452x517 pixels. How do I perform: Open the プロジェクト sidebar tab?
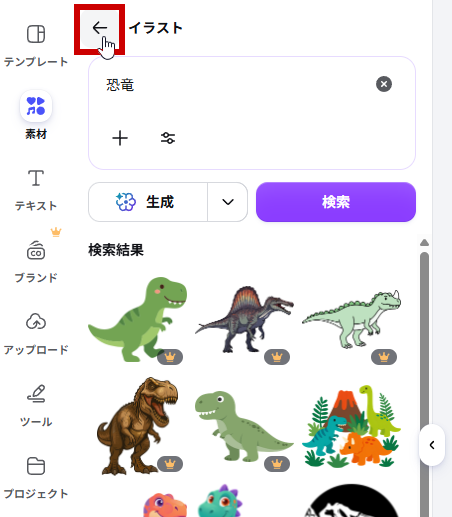(x=36, y=478)
